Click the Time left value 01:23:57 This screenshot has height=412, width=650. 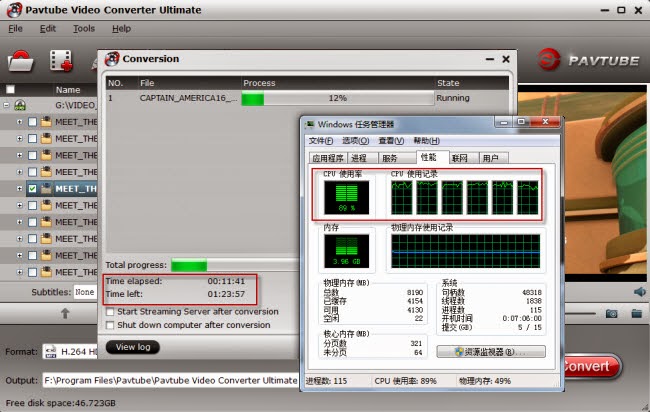click(x=226, y=294)
